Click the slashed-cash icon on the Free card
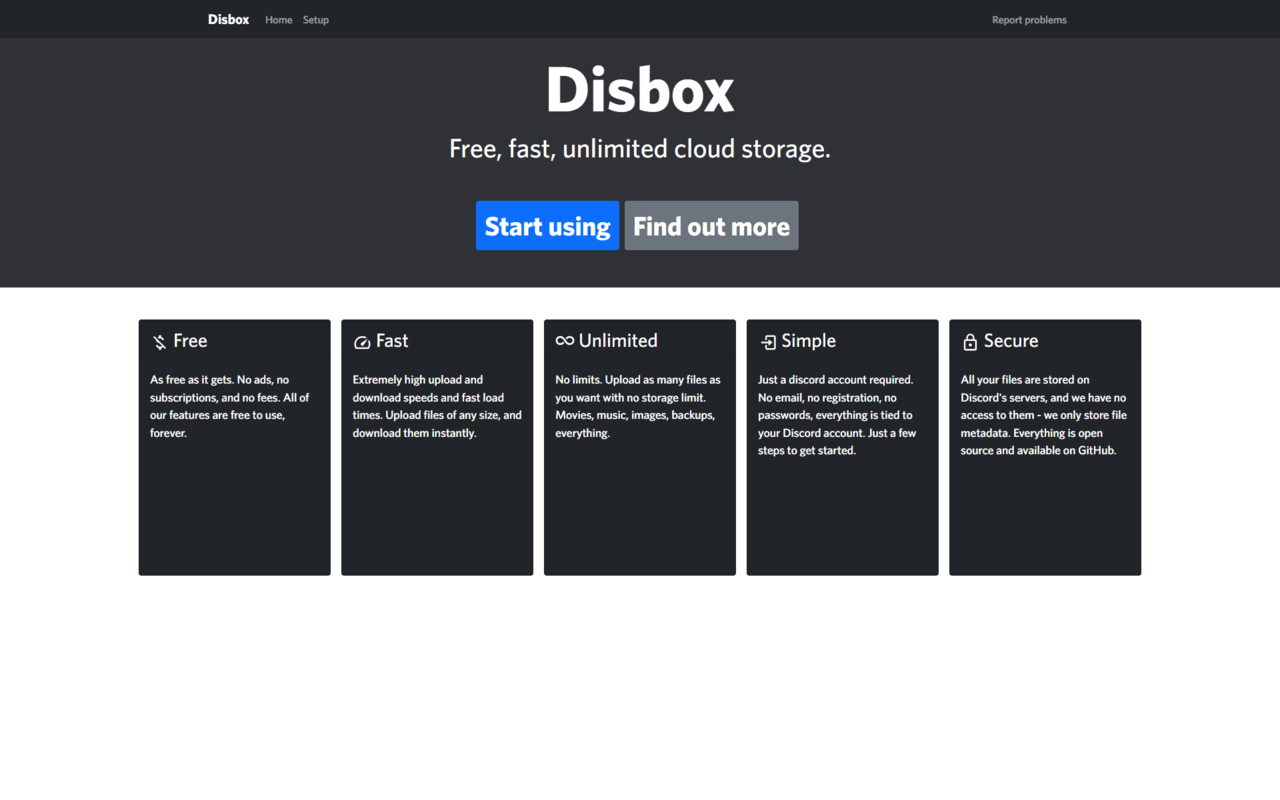 click(159, 341)
